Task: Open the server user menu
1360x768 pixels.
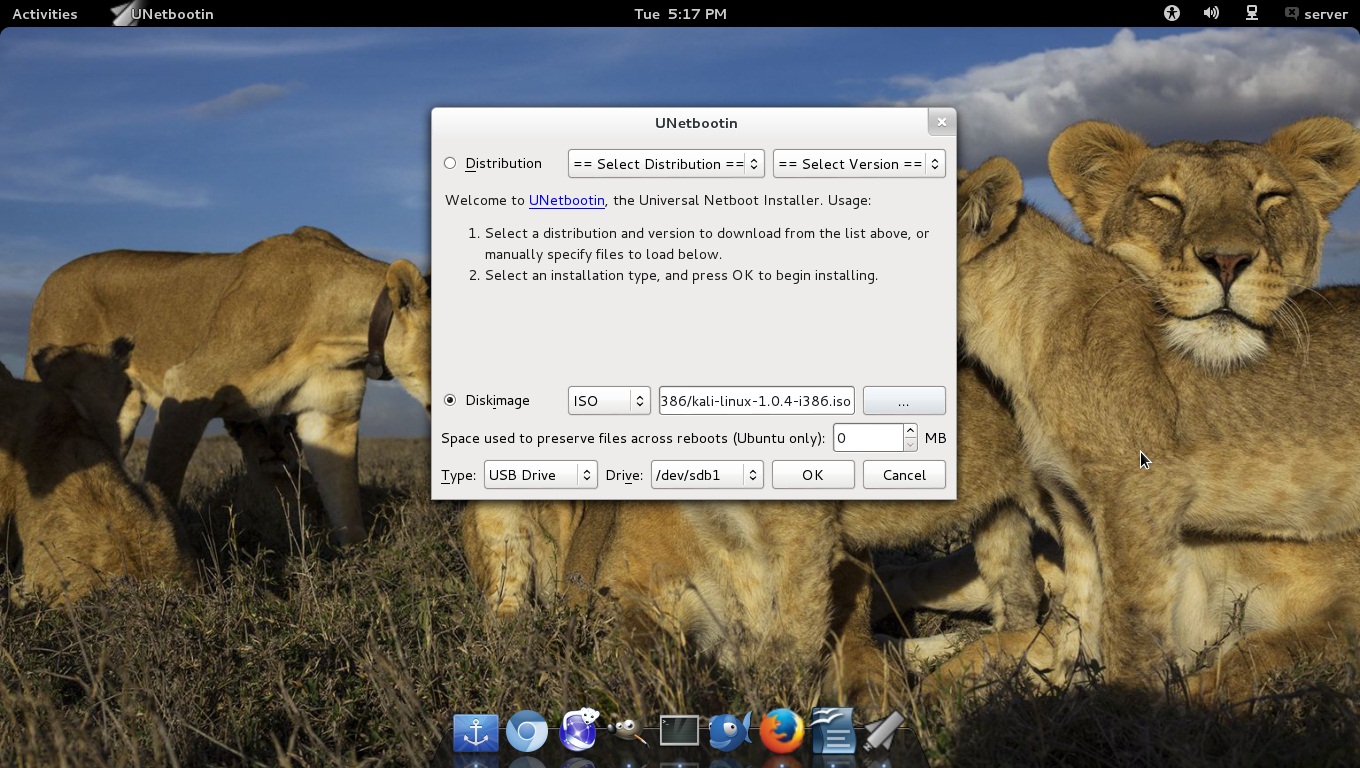Action: (x=1316, y=14)
